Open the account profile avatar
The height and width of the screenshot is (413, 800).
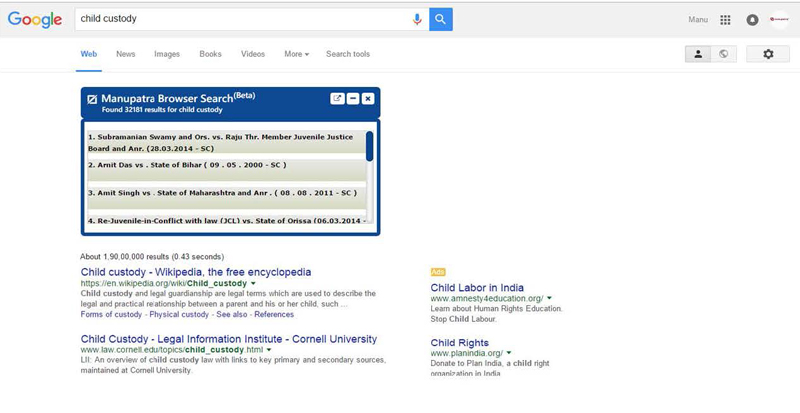point(779,19)
